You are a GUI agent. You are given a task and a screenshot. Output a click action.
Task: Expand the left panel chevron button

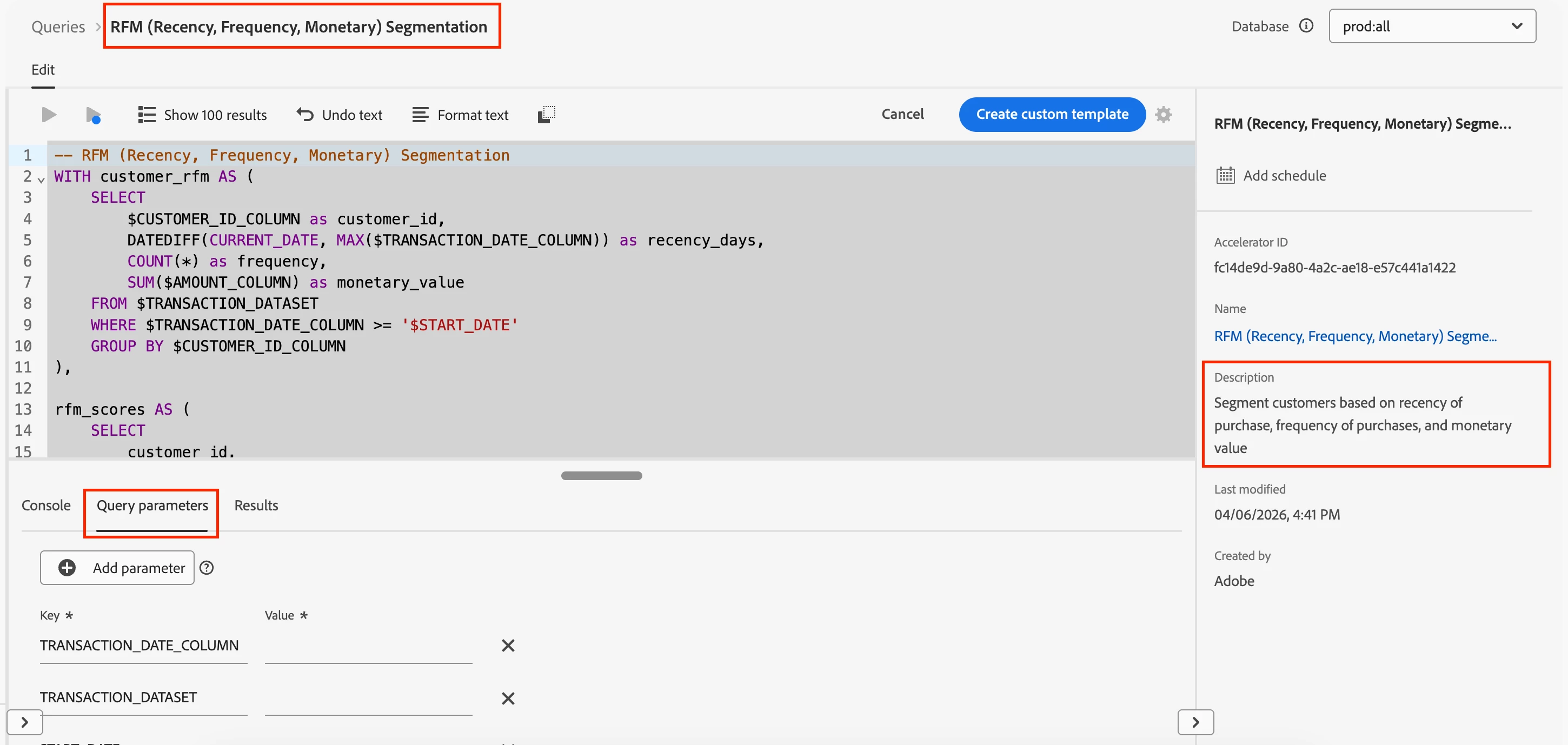24,722
